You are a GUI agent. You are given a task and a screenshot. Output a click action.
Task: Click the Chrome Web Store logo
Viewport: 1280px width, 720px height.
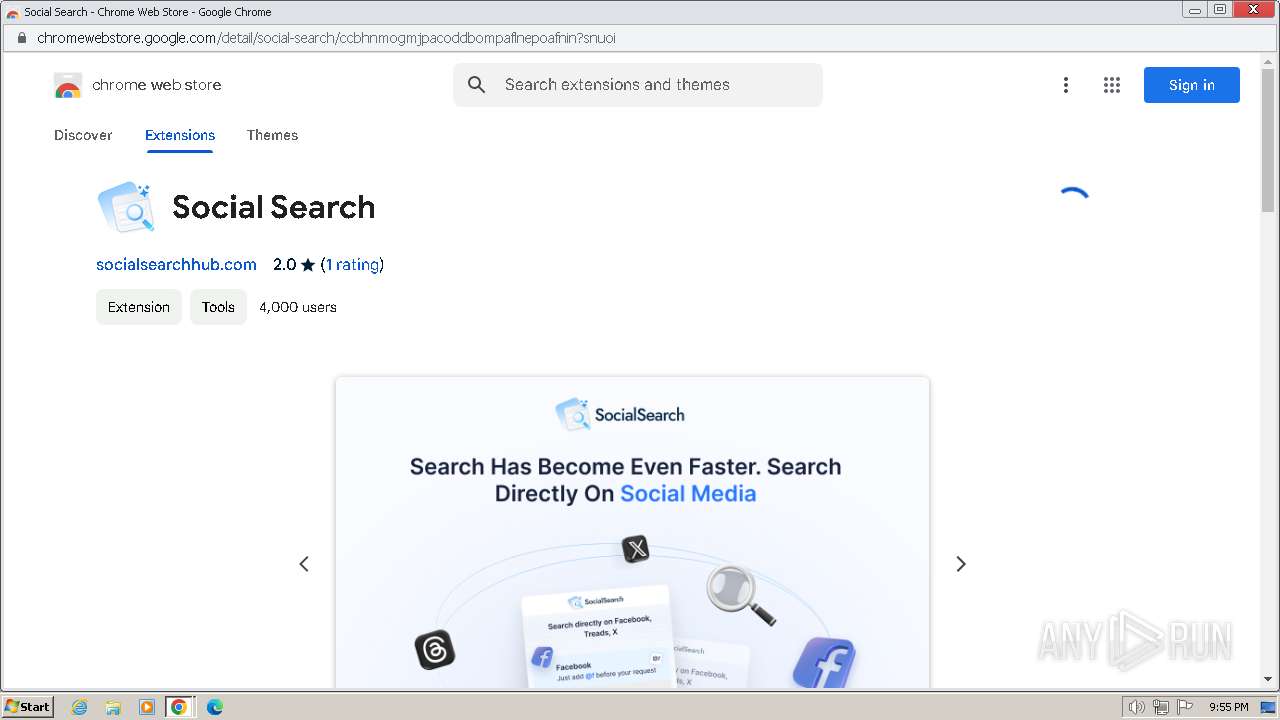(137, 85)
